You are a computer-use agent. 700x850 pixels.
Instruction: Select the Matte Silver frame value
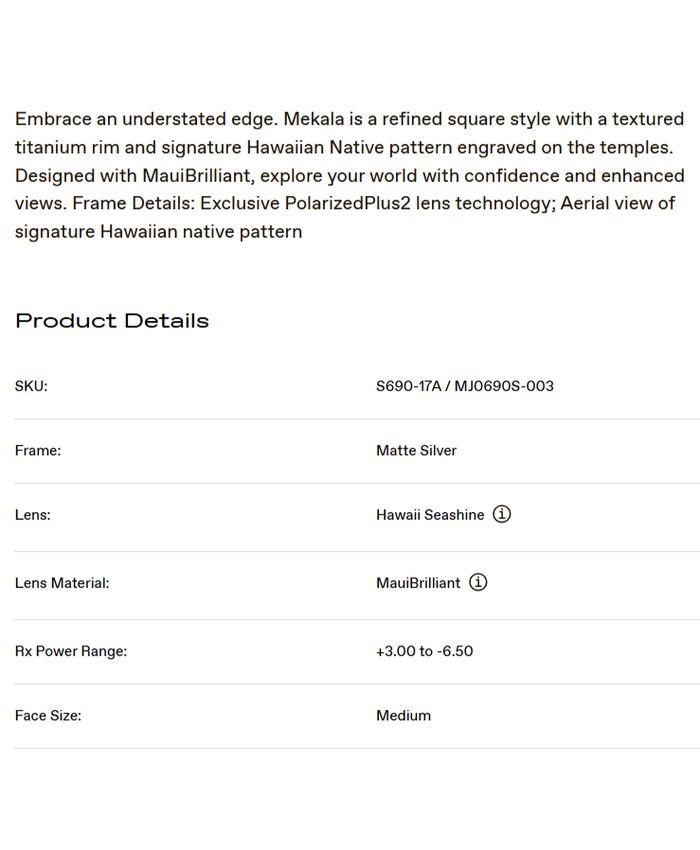click(x=416, y=451)
